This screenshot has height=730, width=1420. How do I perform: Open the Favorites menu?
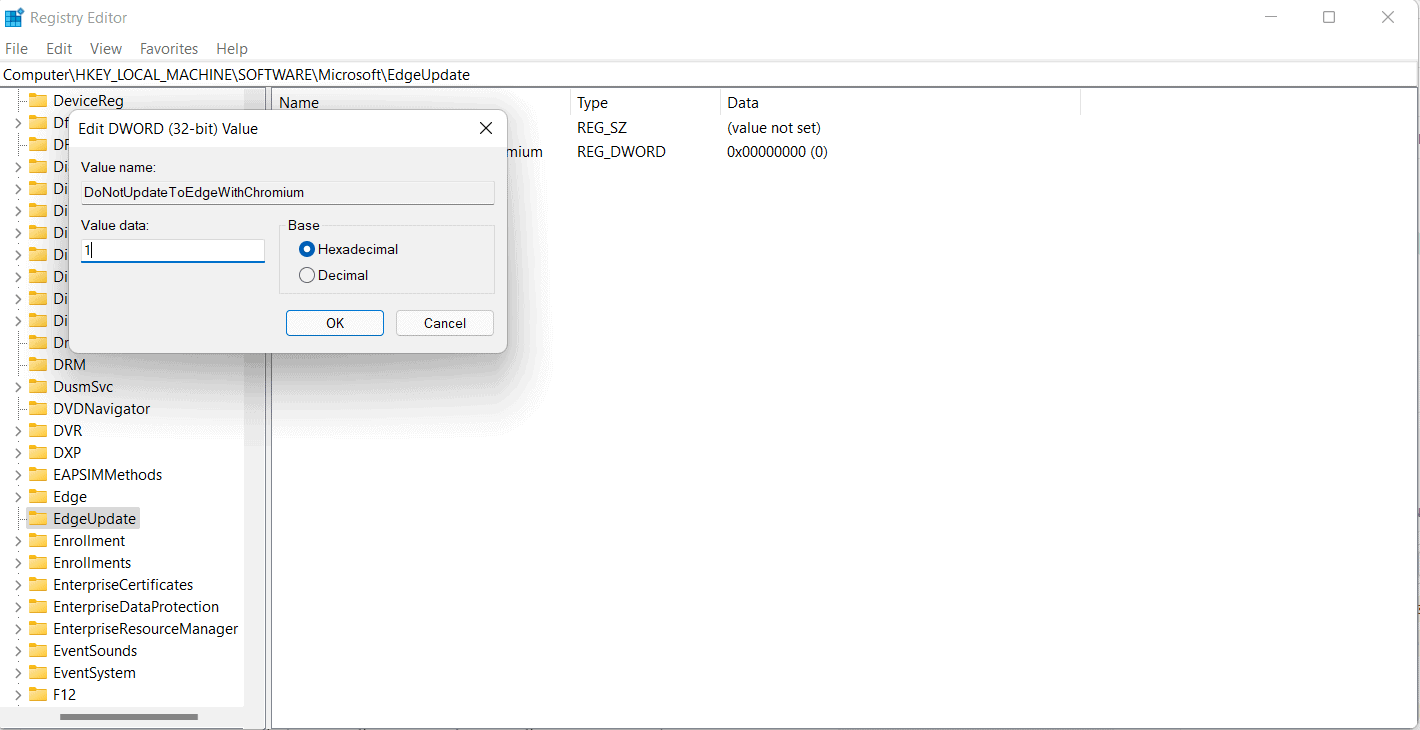[x=169, y=48]
